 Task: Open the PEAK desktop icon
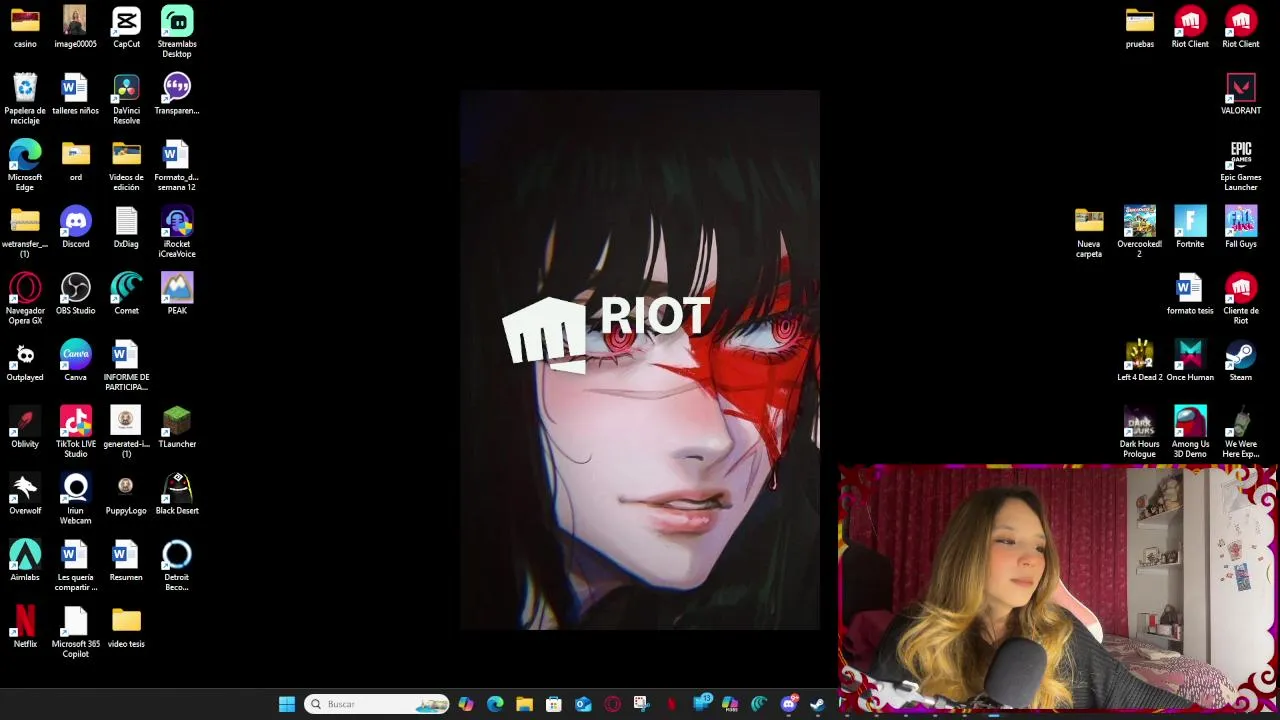point(177,294)
